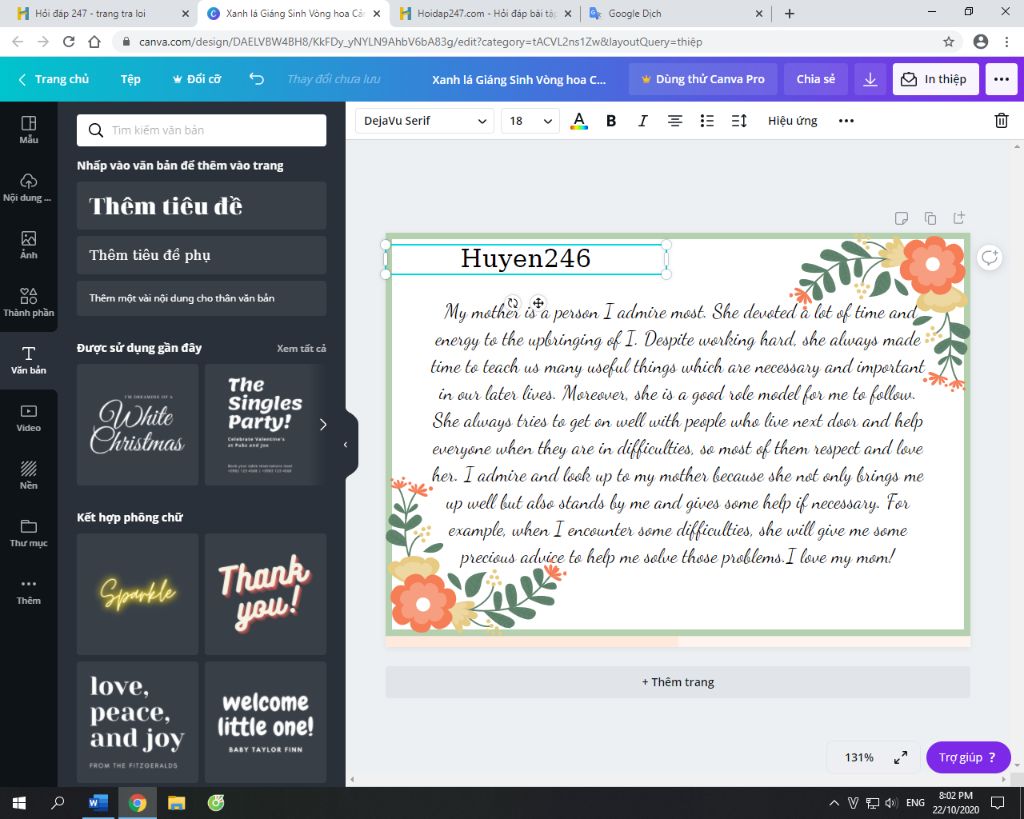Toggle bold formatting

611,121
